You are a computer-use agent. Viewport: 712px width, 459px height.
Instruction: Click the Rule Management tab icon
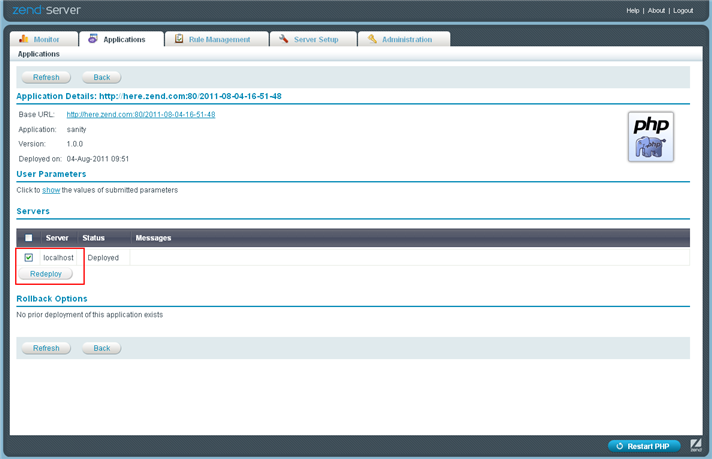pos(179,39)
